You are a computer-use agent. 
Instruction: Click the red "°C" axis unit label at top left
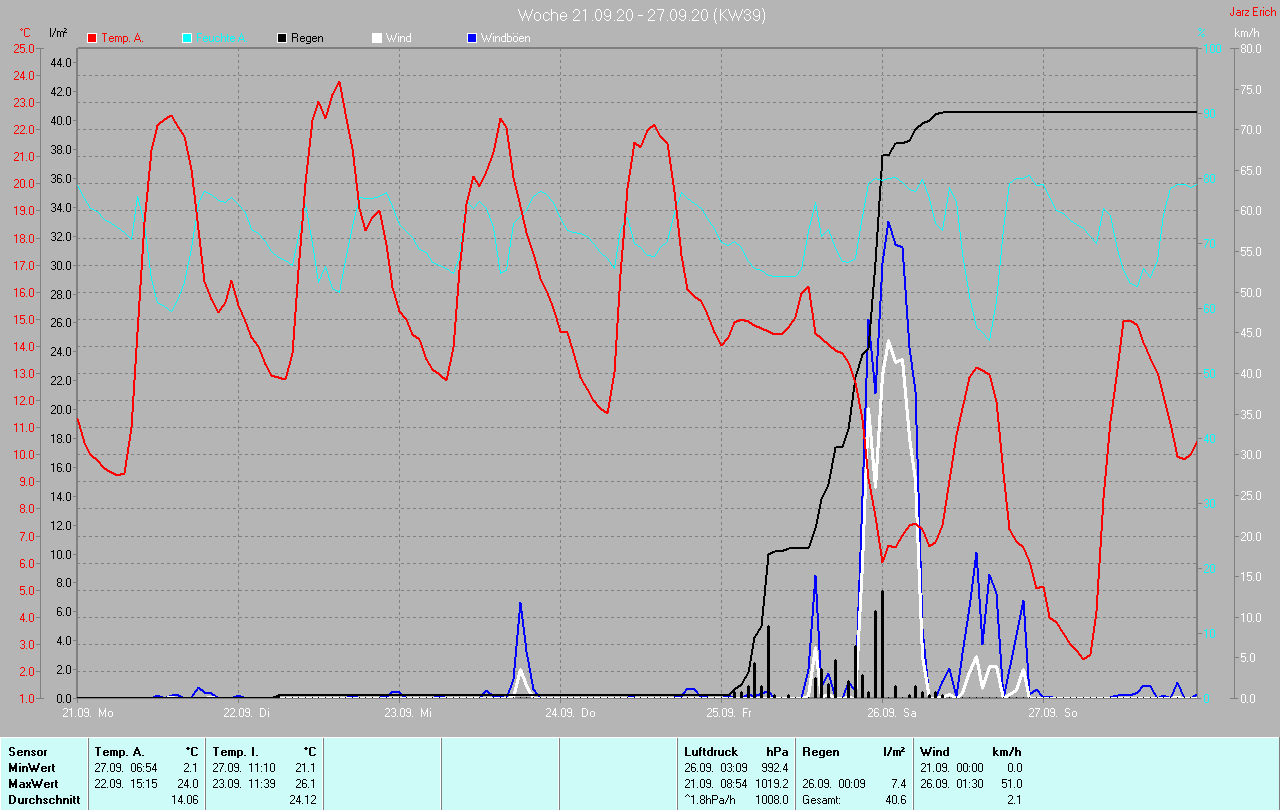point(25,33)
